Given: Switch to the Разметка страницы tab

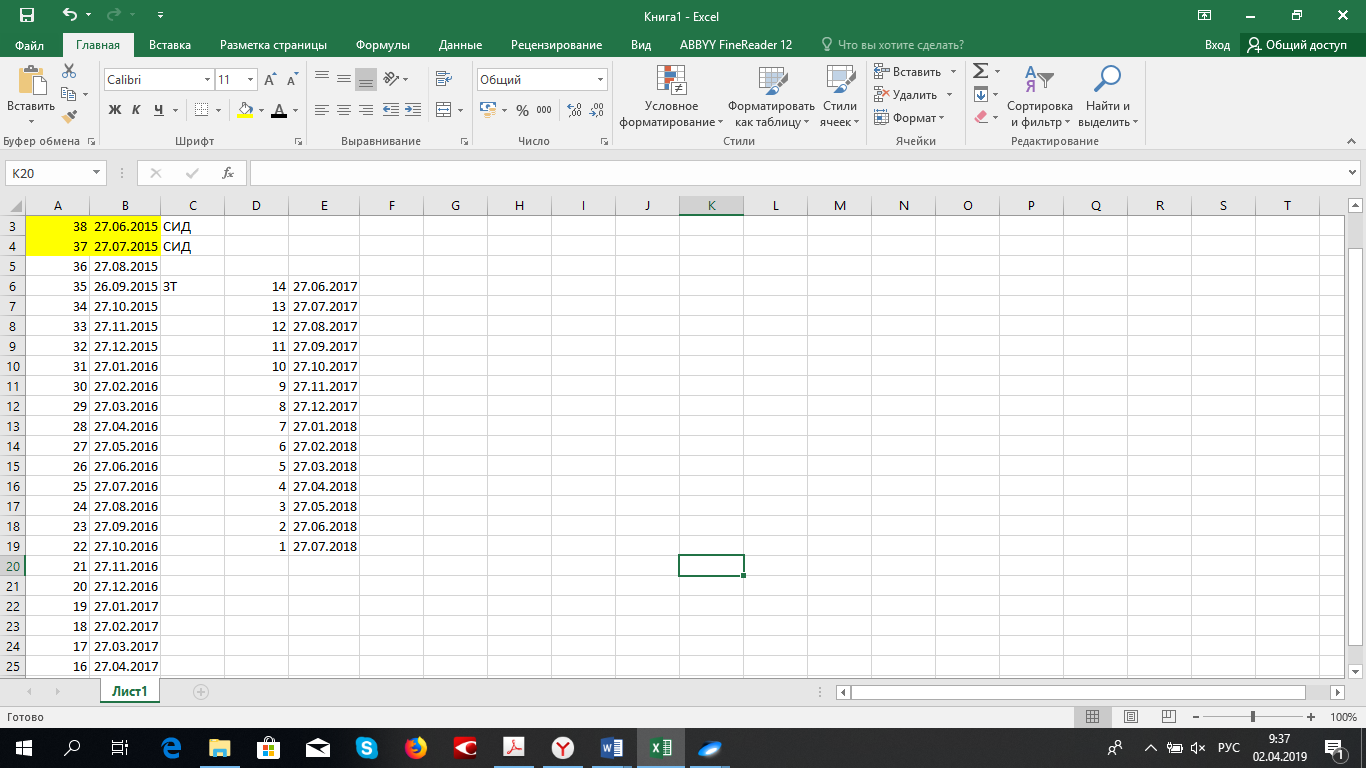Looking at the screenshot, I should point(273,45).
